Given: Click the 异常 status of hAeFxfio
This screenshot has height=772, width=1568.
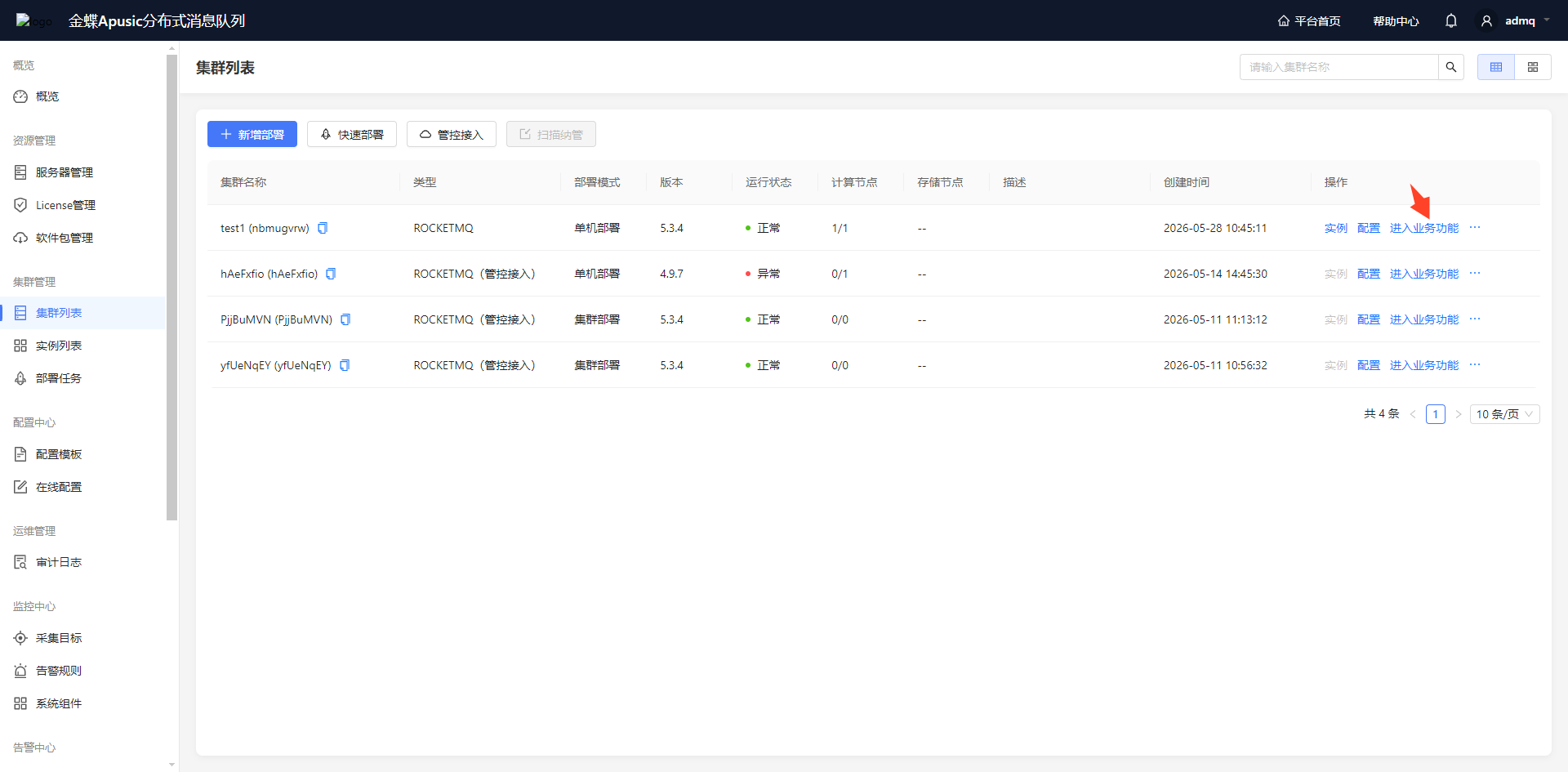Looking at the screenshot, I should pos(763,274).
